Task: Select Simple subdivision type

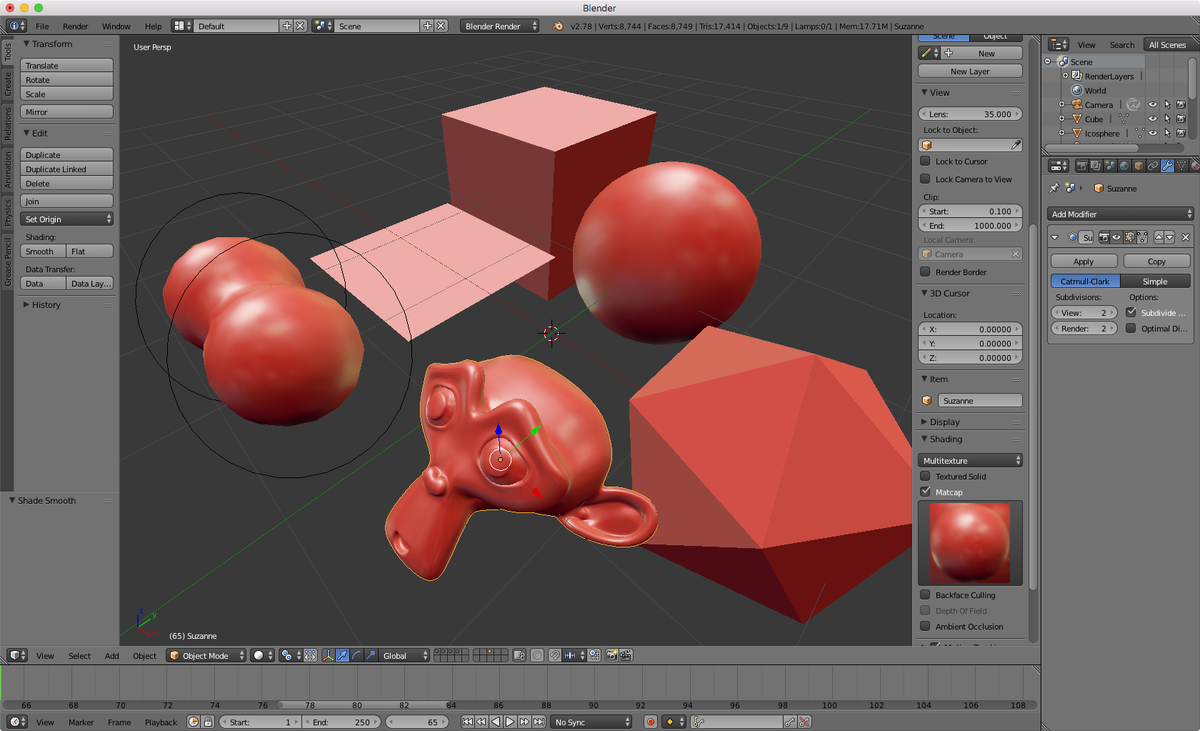Action: point(1156,281)
